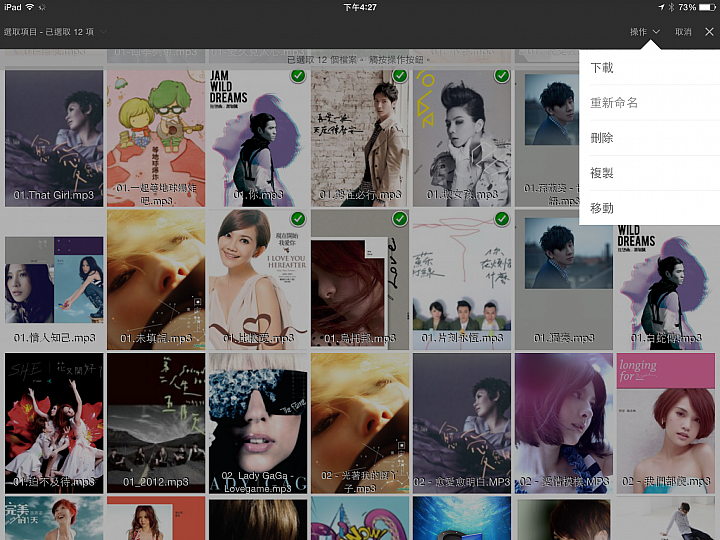This screenshot has width=720, height=540.
Task: Toggle the checkmark on 01.壞女孩.mp3
Action: [x=502, y=76]
